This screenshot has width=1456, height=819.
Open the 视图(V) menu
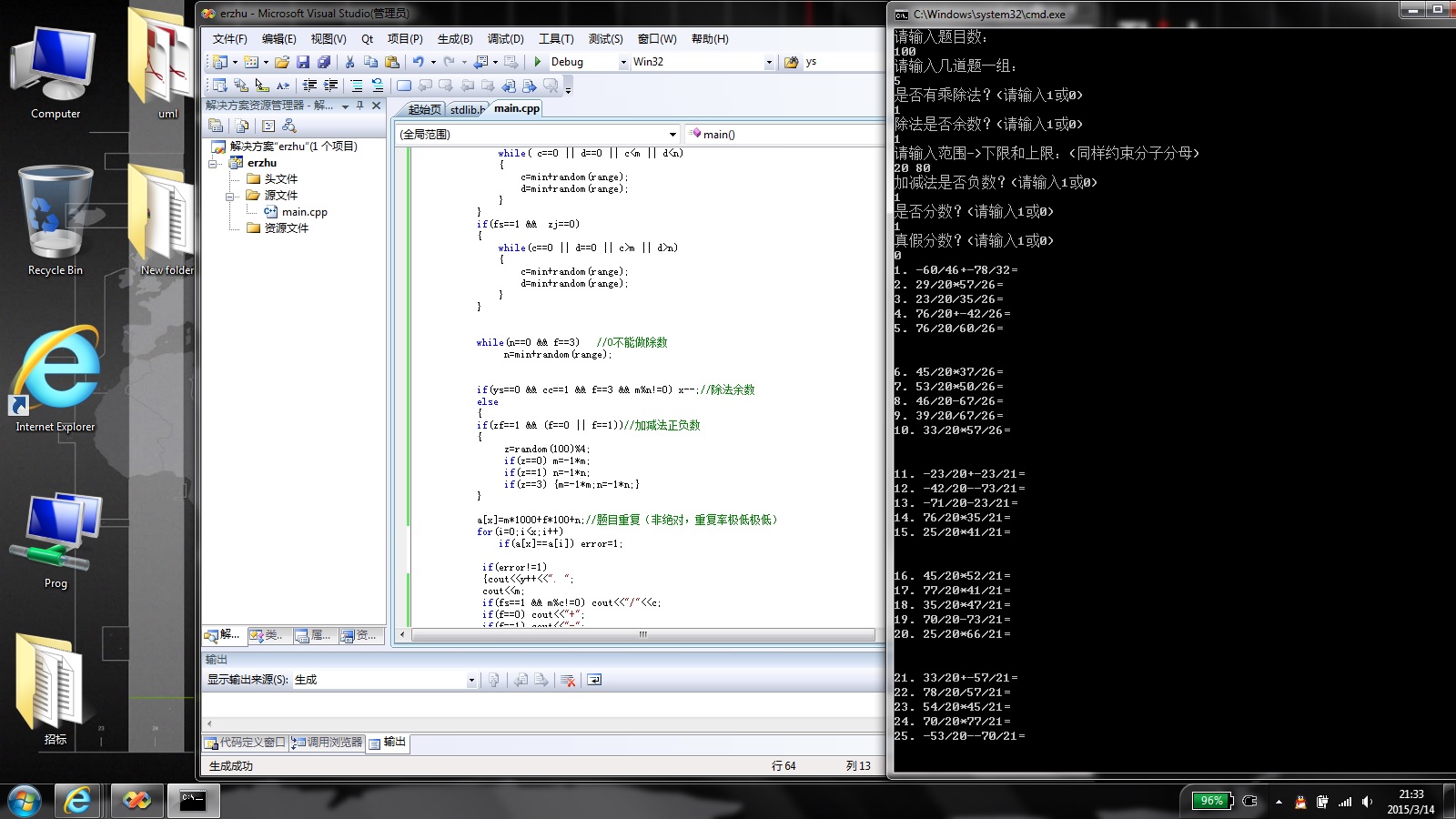tap(329, 38)
